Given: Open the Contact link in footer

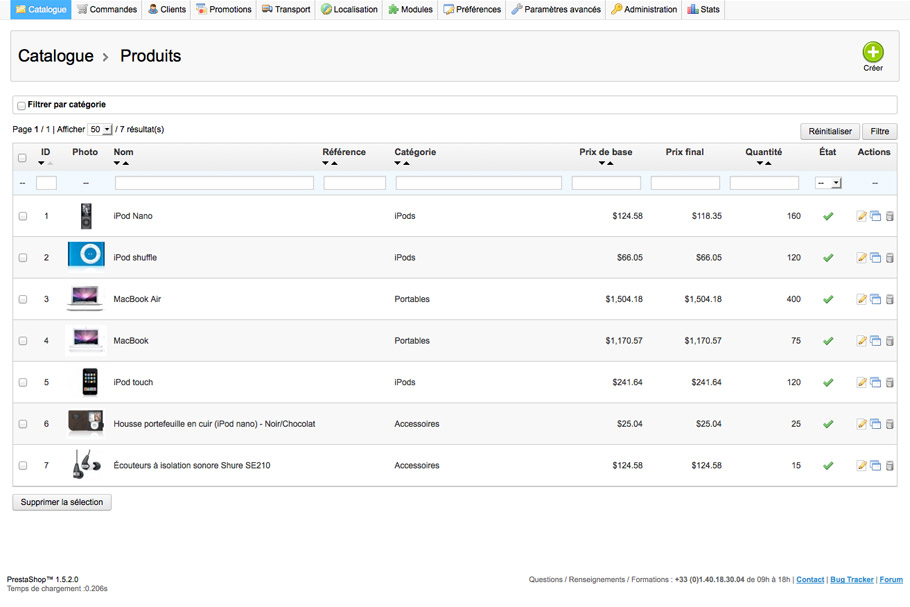Looking at the screenshot, I should [810, 580].
